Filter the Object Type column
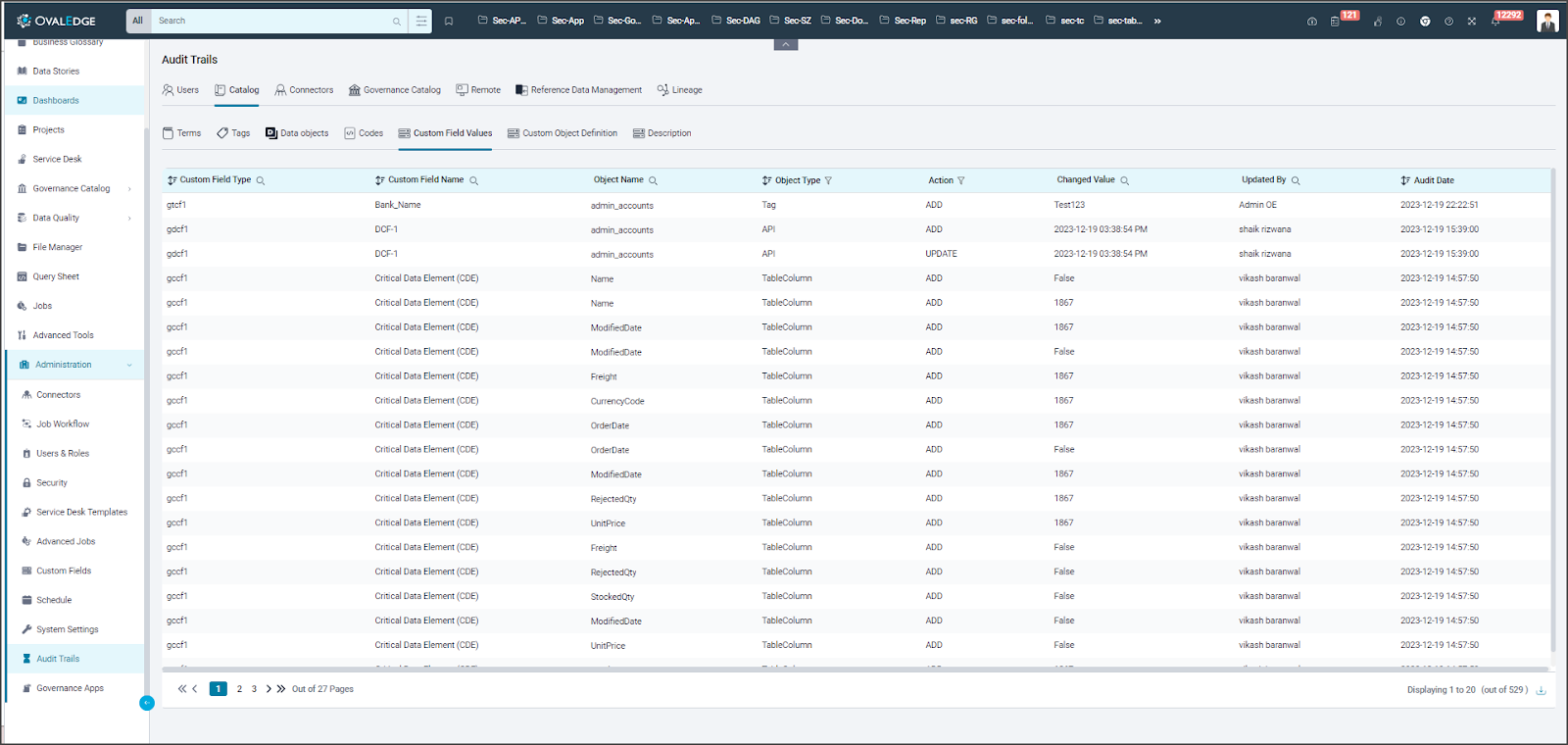The image size is (1568, 745). tap(829, 180)
